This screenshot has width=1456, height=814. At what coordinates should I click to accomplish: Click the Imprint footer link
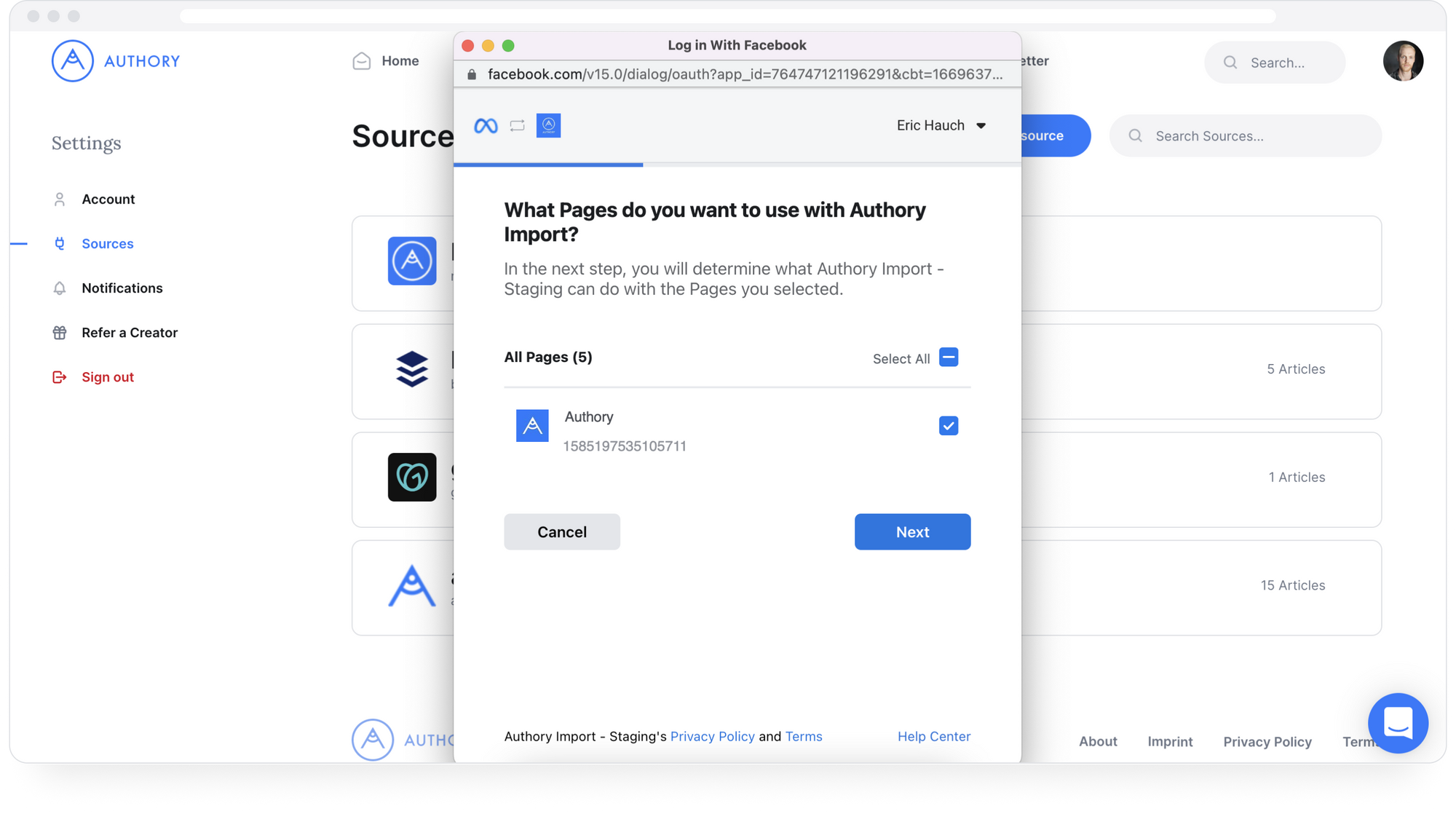pos(1170,742)
